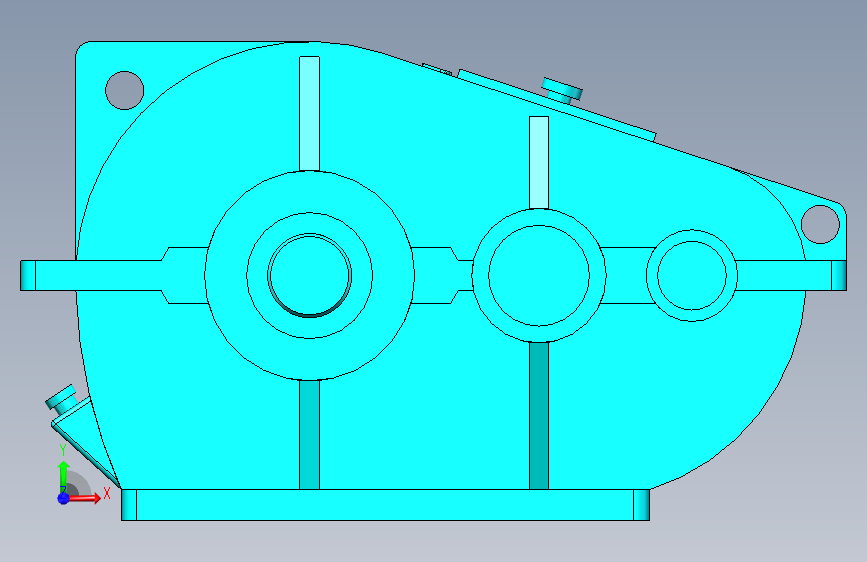Click the blue Z axis ball of the triad
This screenshot has height=562, width=867.
(64, 498)
